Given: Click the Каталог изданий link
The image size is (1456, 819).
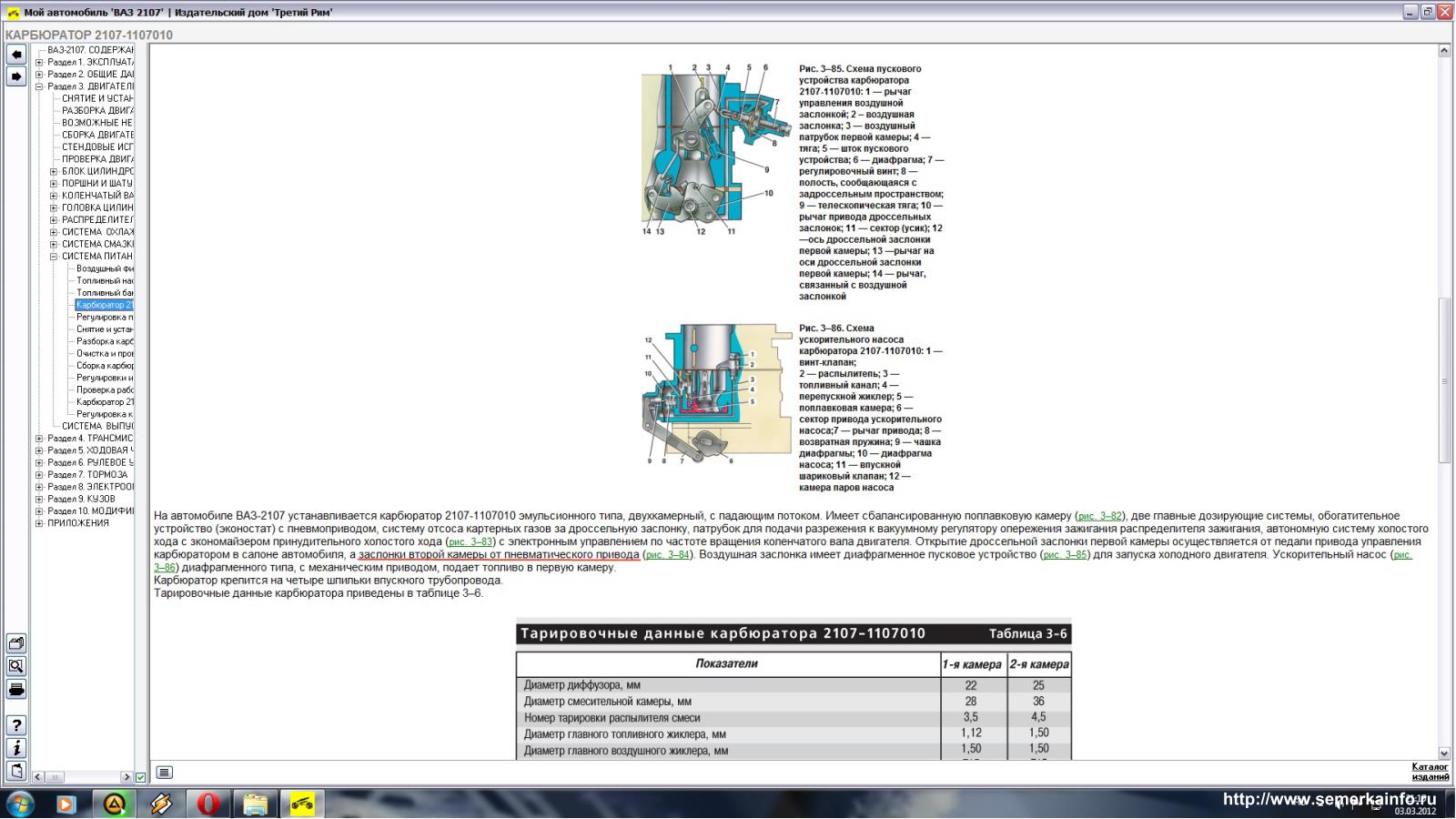Looking at the screenshot, I should tap(1430, 772).
